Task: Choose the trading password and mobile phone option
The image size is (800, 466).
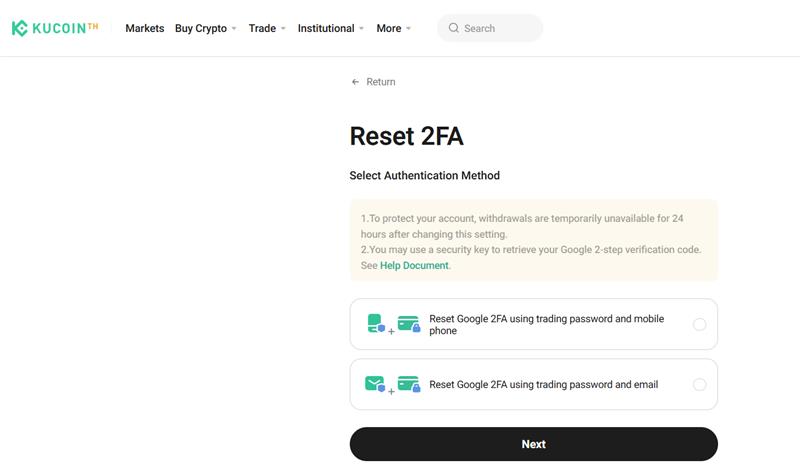Action: (546, 324)
